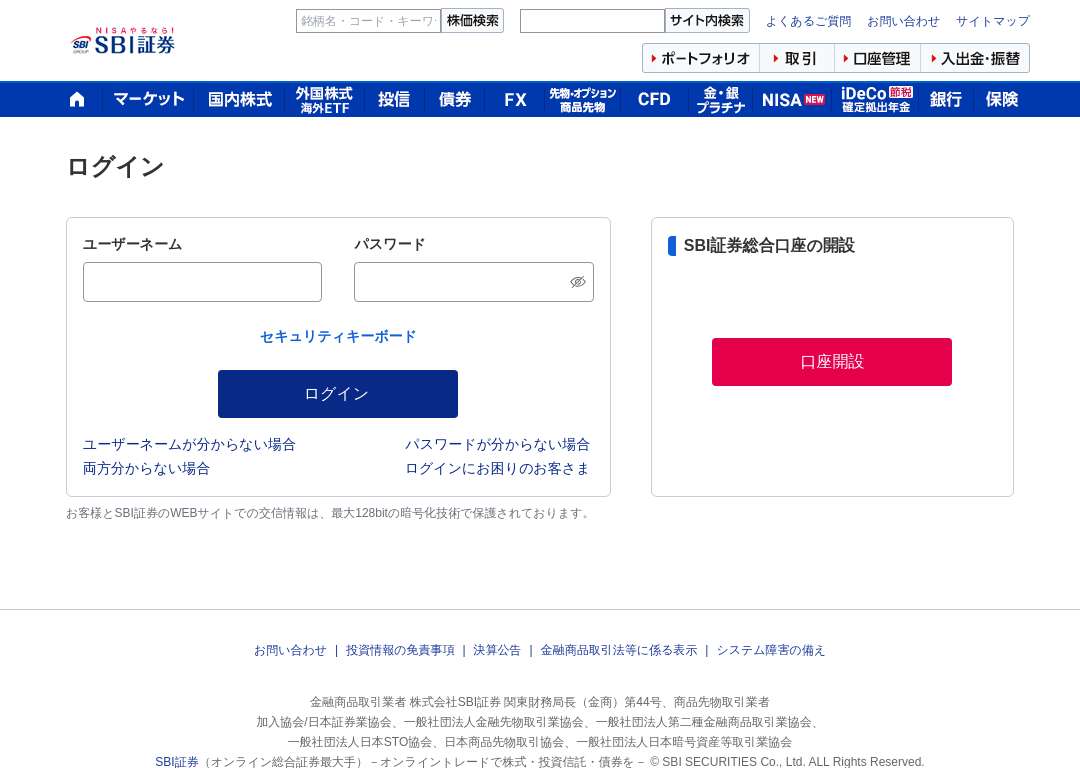Open サイトマップ link
The width and height of the screenshot is (1080, 768).
(x=993, y=21)
